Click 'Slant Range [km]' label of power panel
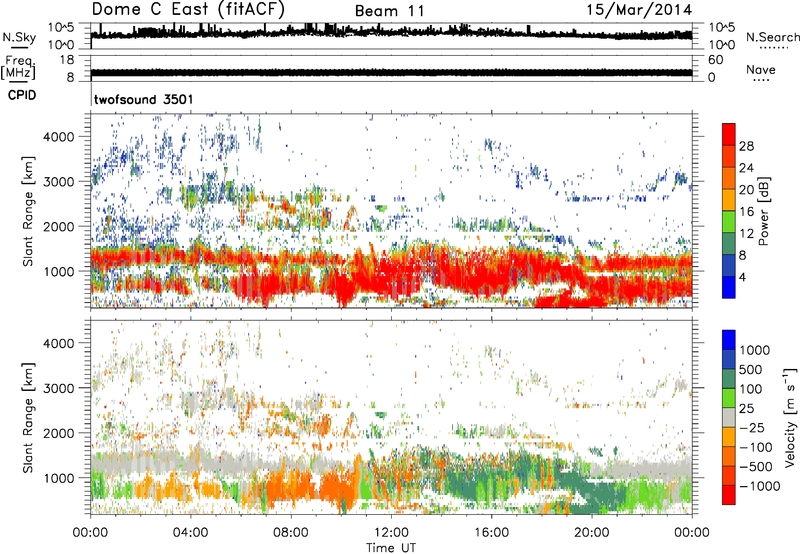This screenshot has height=554, width=800. pyautogui.click(x=28, y=211)
